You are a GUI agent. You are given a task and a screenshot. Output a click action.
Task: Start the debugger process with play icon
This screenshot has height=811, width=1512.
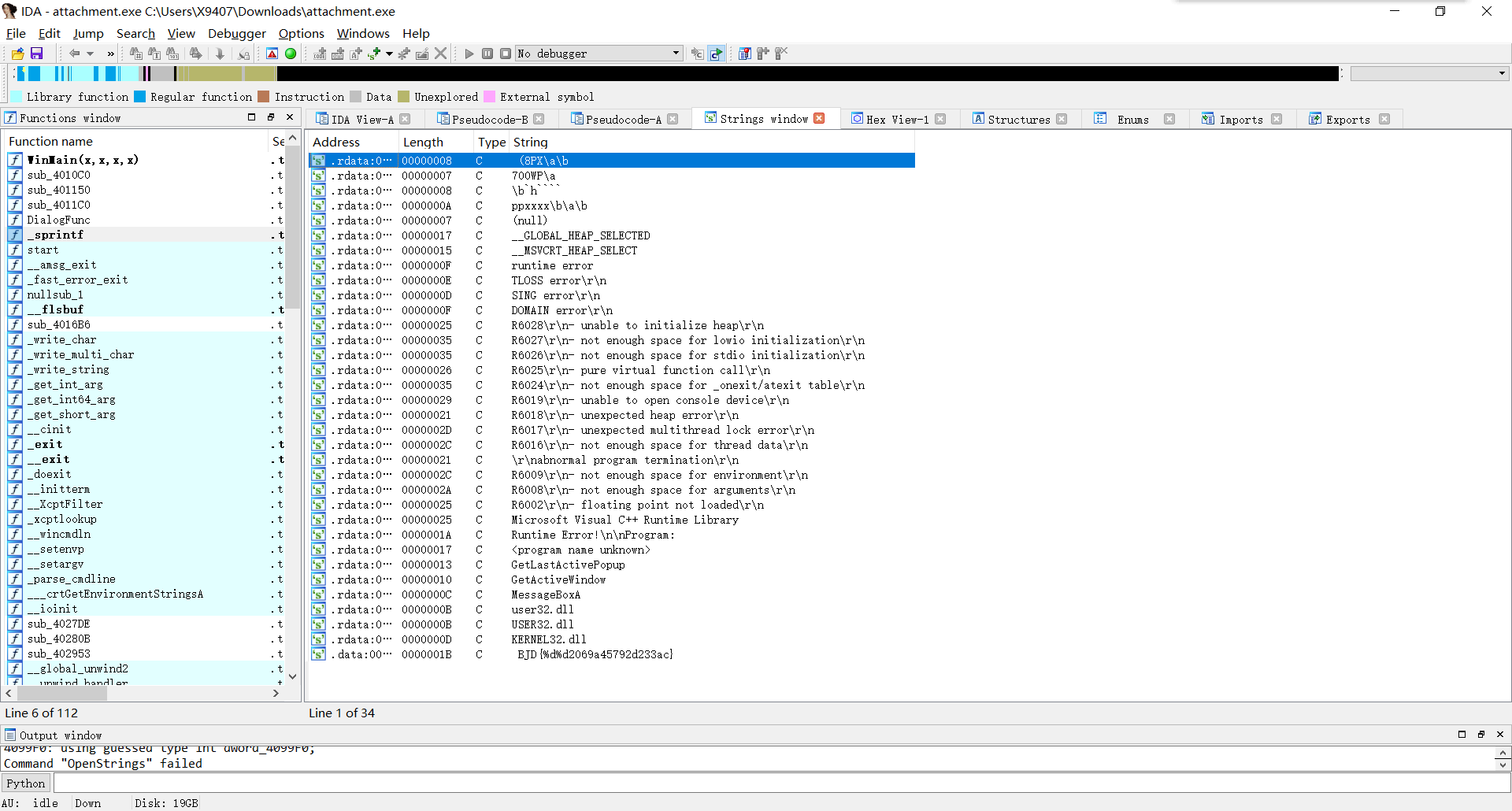coord(469,54)
